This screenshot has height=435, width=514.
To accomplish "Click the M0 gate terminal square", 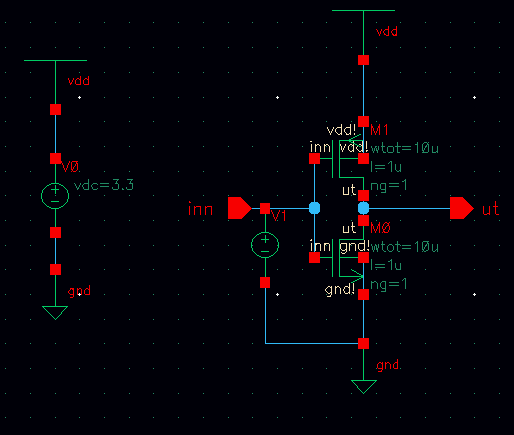I will (314, 257).
